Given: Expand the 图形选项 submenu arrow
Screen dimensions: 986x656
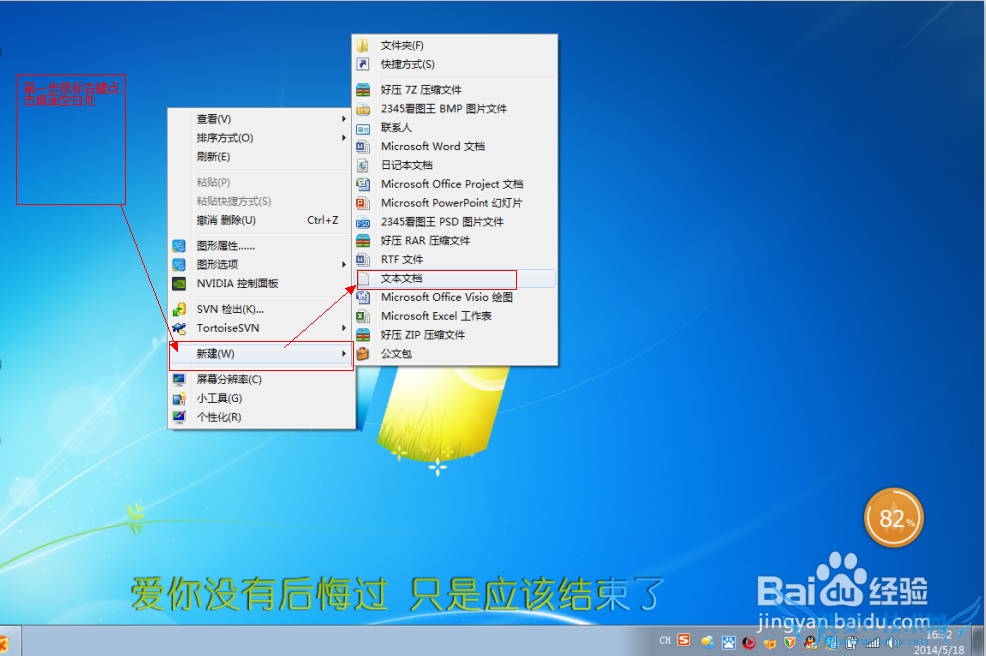Looking at the screenshot, I should (x=343, y=265).
